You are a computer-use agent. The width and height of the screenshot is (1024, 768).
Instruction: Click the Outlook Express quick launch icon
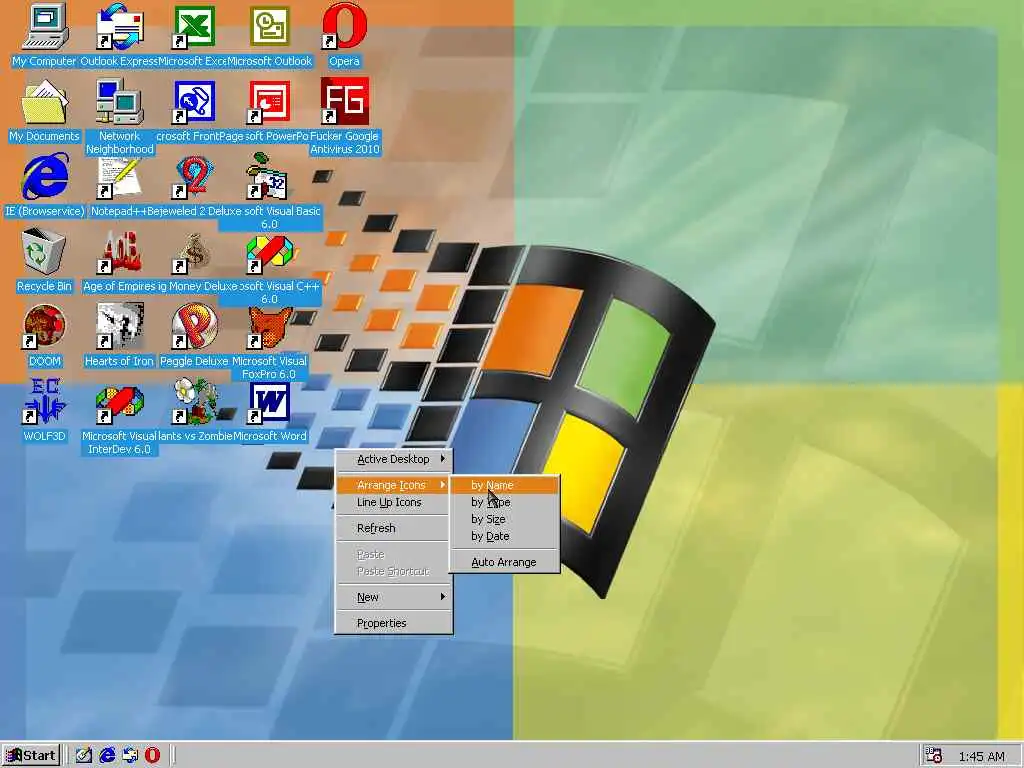pyautogui.click(x=130, y=756)
